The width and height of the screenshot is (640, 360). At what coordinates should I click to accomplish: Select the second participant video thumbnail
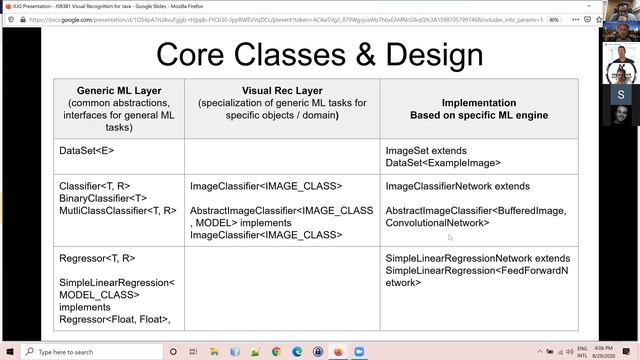click(621, 31)
